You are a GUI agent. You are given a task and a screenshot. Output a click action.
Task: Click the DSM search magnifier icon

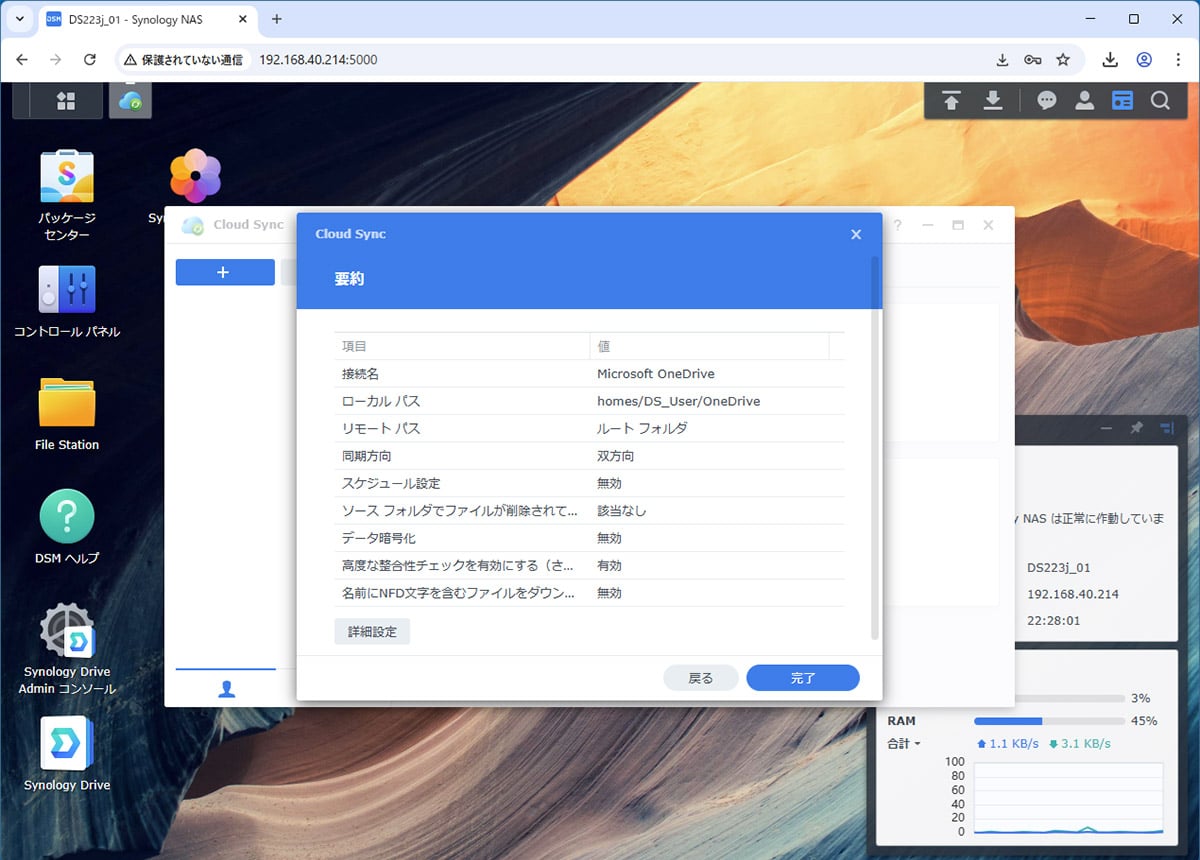point(1160,101)
